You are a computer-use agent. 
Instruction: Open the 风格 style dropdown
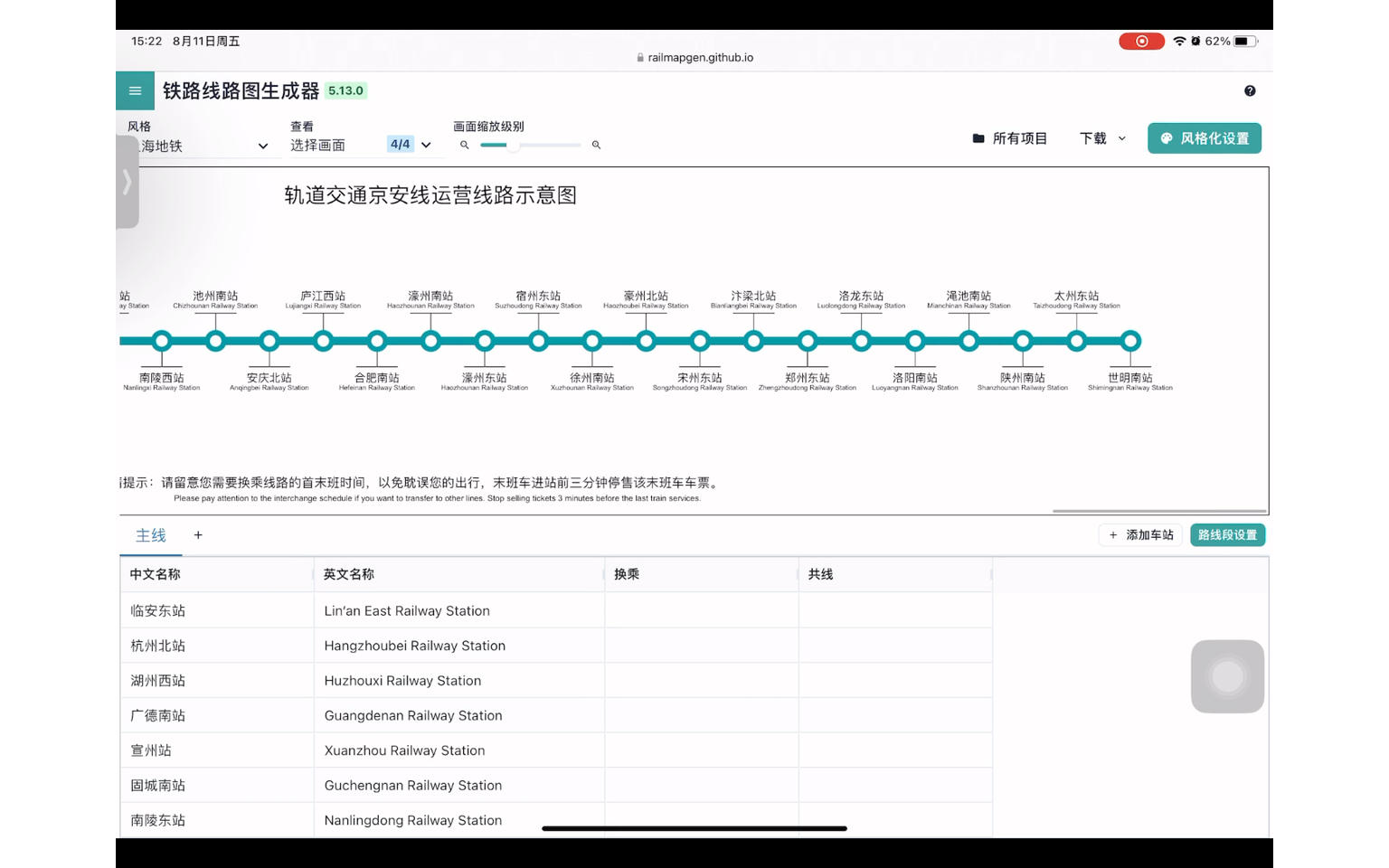click(200, 146)
